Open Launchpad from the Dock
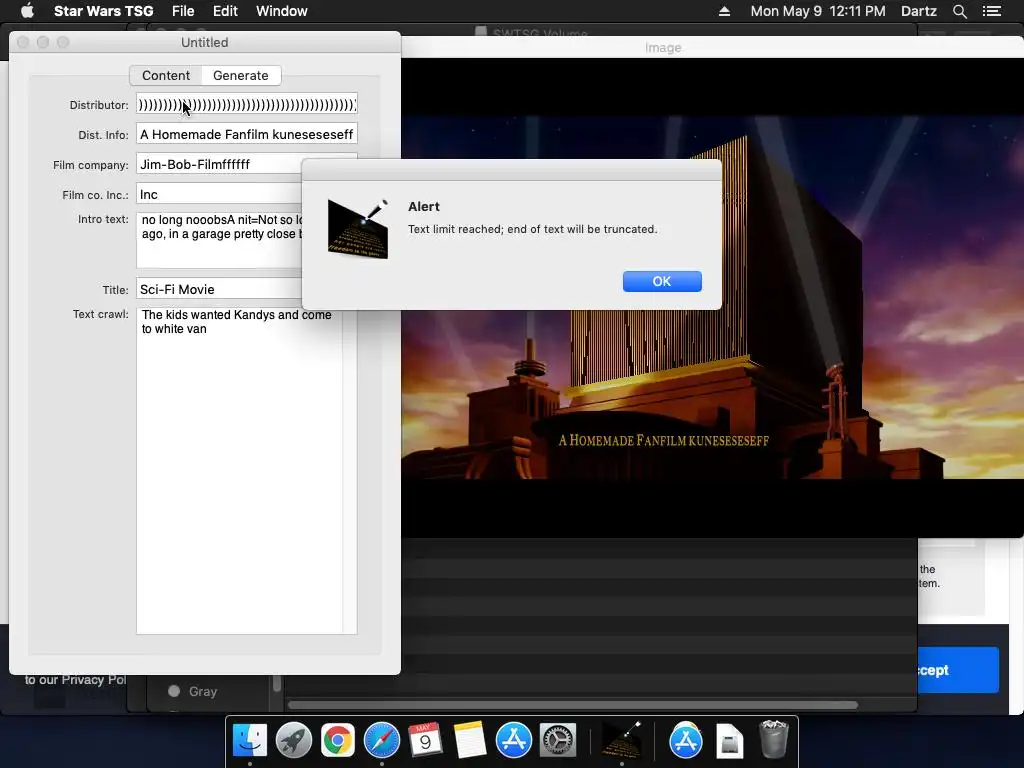 (294, 741)
